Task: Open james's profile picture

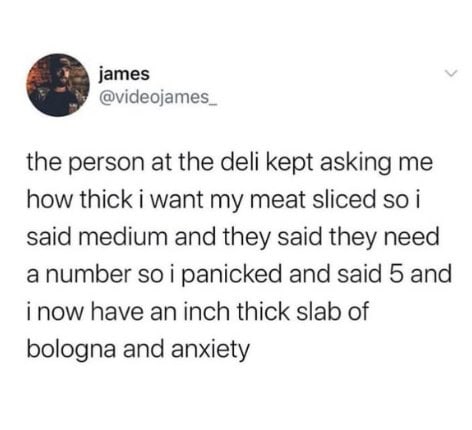Action: [x=58, y=85]
